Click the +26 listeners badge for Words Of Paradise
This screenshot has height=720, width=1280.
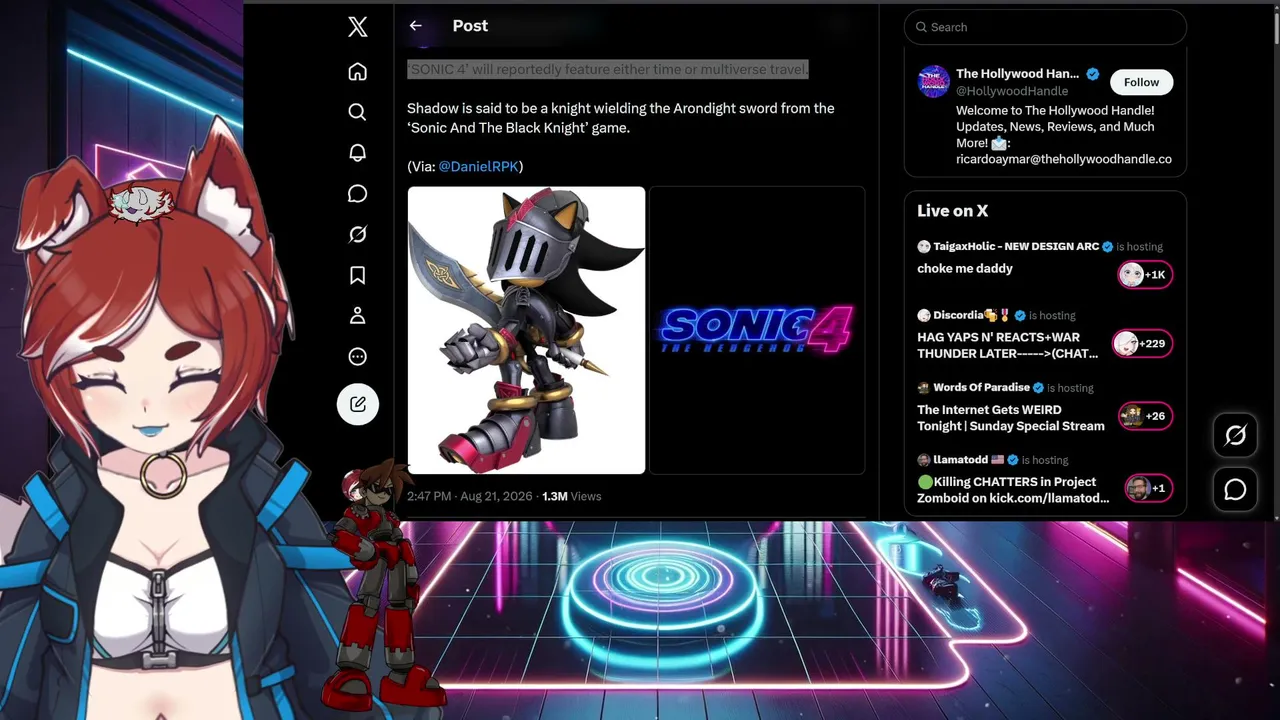pyautogui.click(x=1145, y=416)
